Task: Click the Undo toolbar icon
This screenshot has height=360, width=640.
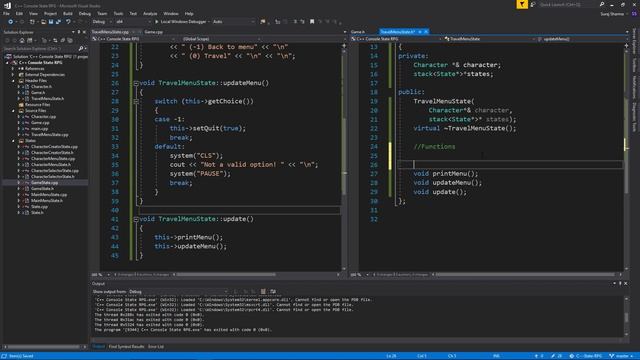Action: [x=68, y=22]
